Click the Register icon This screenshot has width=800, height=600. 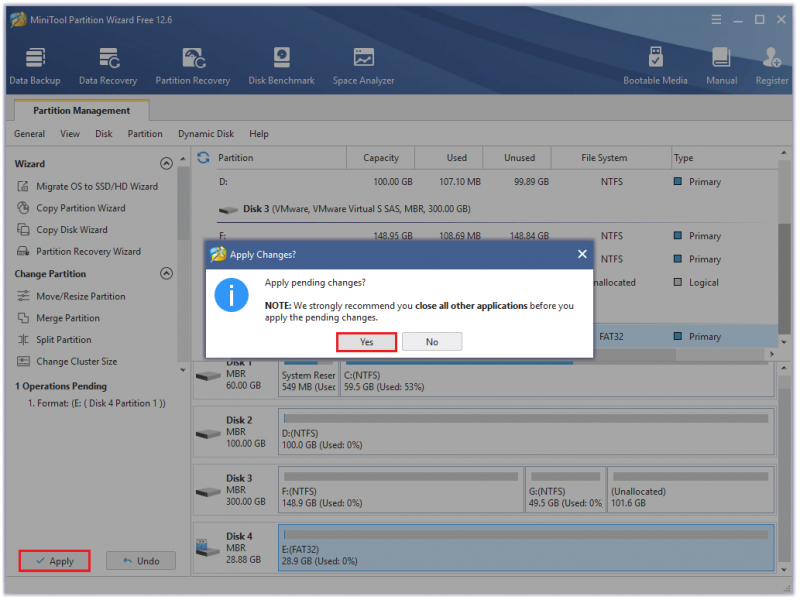click(x=772, y=66)
